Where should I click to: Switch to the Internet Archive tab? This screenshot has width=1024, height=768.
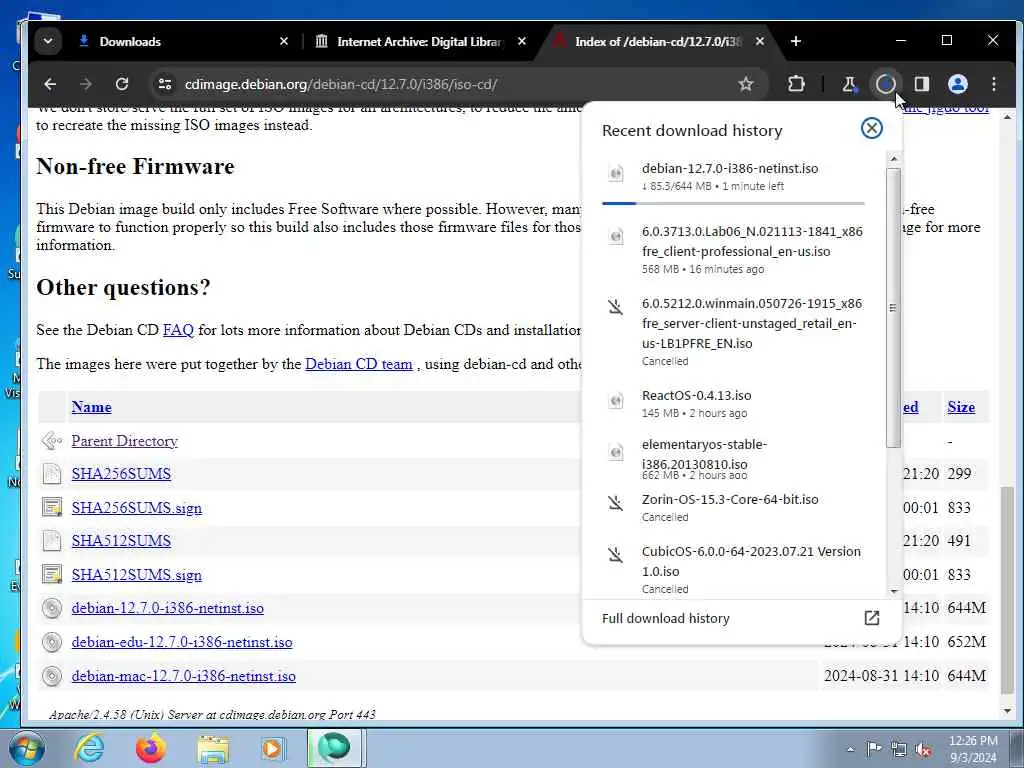coord(418,41)
